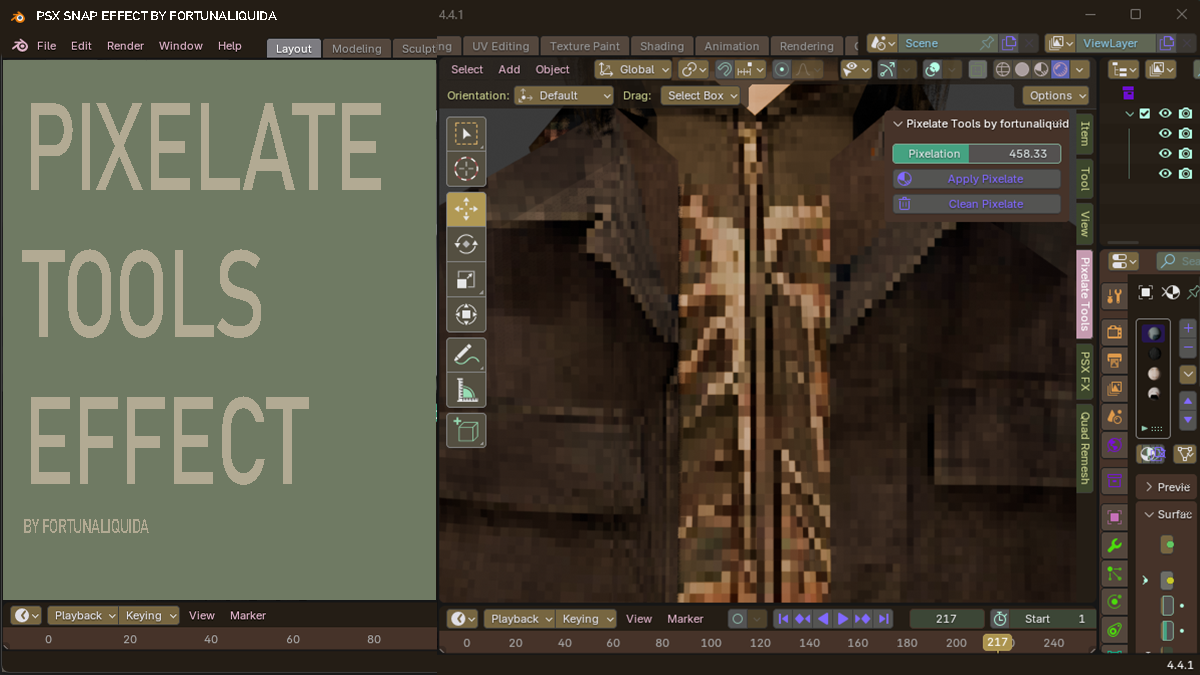Toggle snapping magnet button

(x=725, y=69)
